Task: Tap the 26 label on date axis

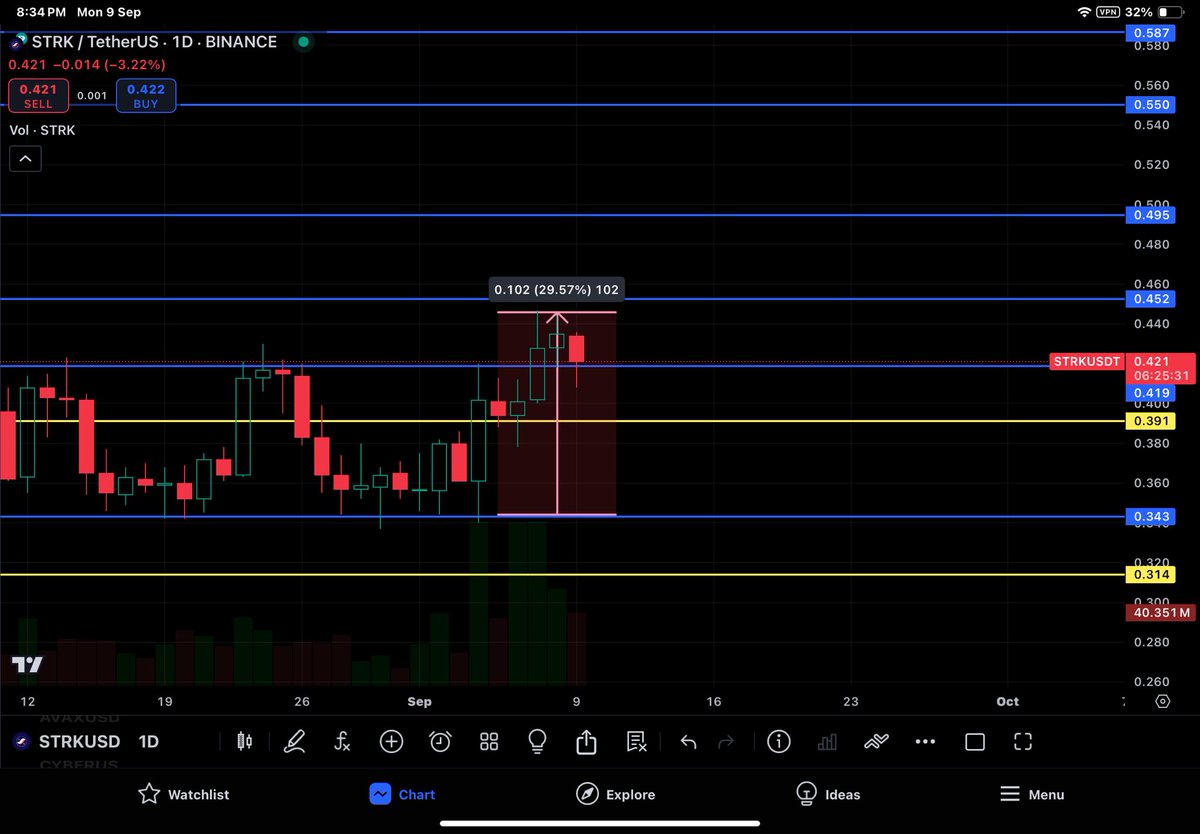Action: pyautogui.click(x=303, y=701)
